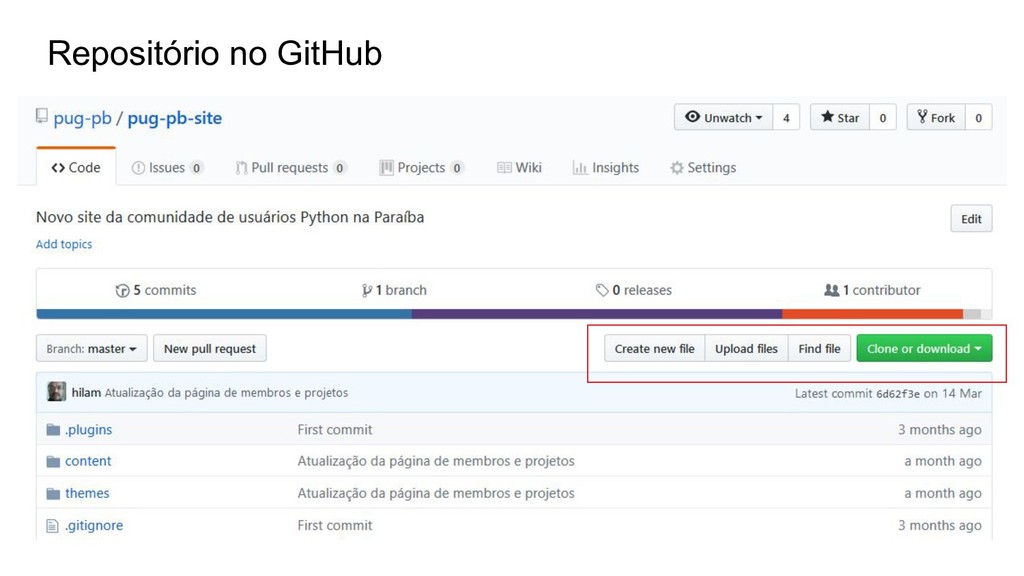Screen dimensions: 1024x576
Task: Expand the Unwatch dropdown
Action: [x=724, y=118]
